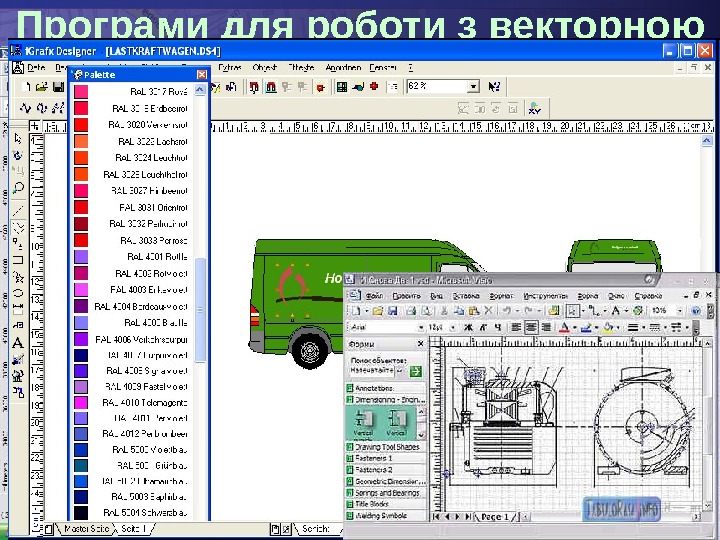Open the zoom percentage dropdown in Visio
The width and height of the screenshot is (720, 540).
[680, 311]
